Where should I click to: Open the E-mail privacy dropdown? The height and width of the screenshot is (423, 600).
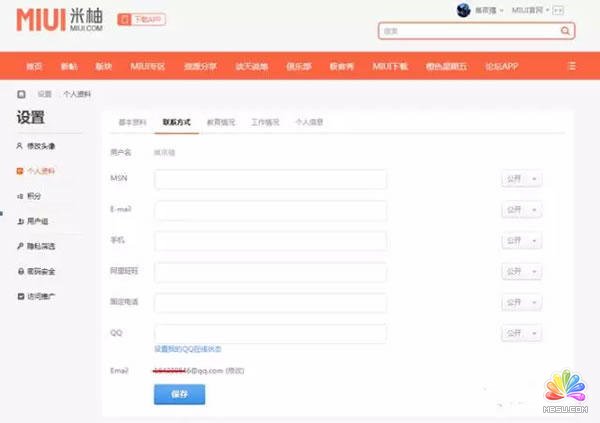[x=521, y=210]
